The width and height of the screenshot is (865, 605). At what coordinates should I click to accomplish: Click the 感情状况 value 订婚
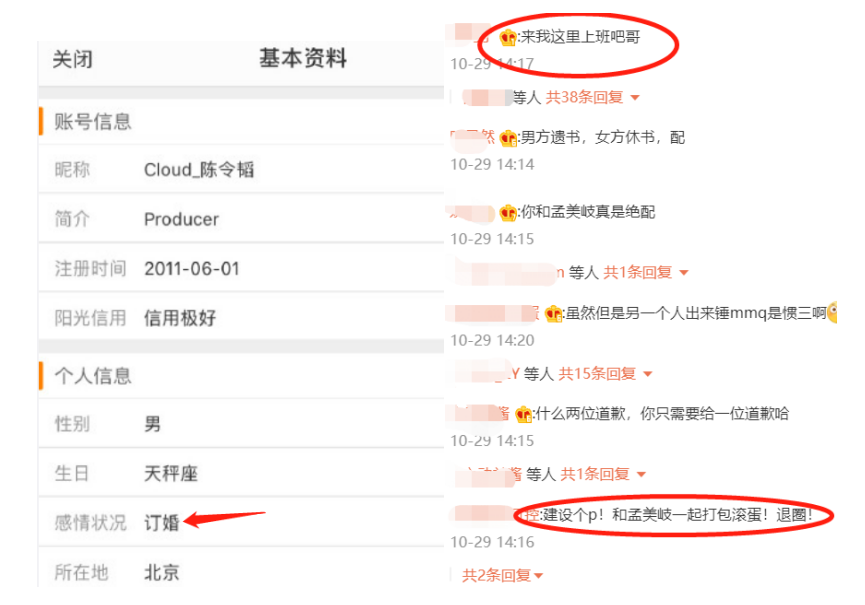tap(162, 523)
